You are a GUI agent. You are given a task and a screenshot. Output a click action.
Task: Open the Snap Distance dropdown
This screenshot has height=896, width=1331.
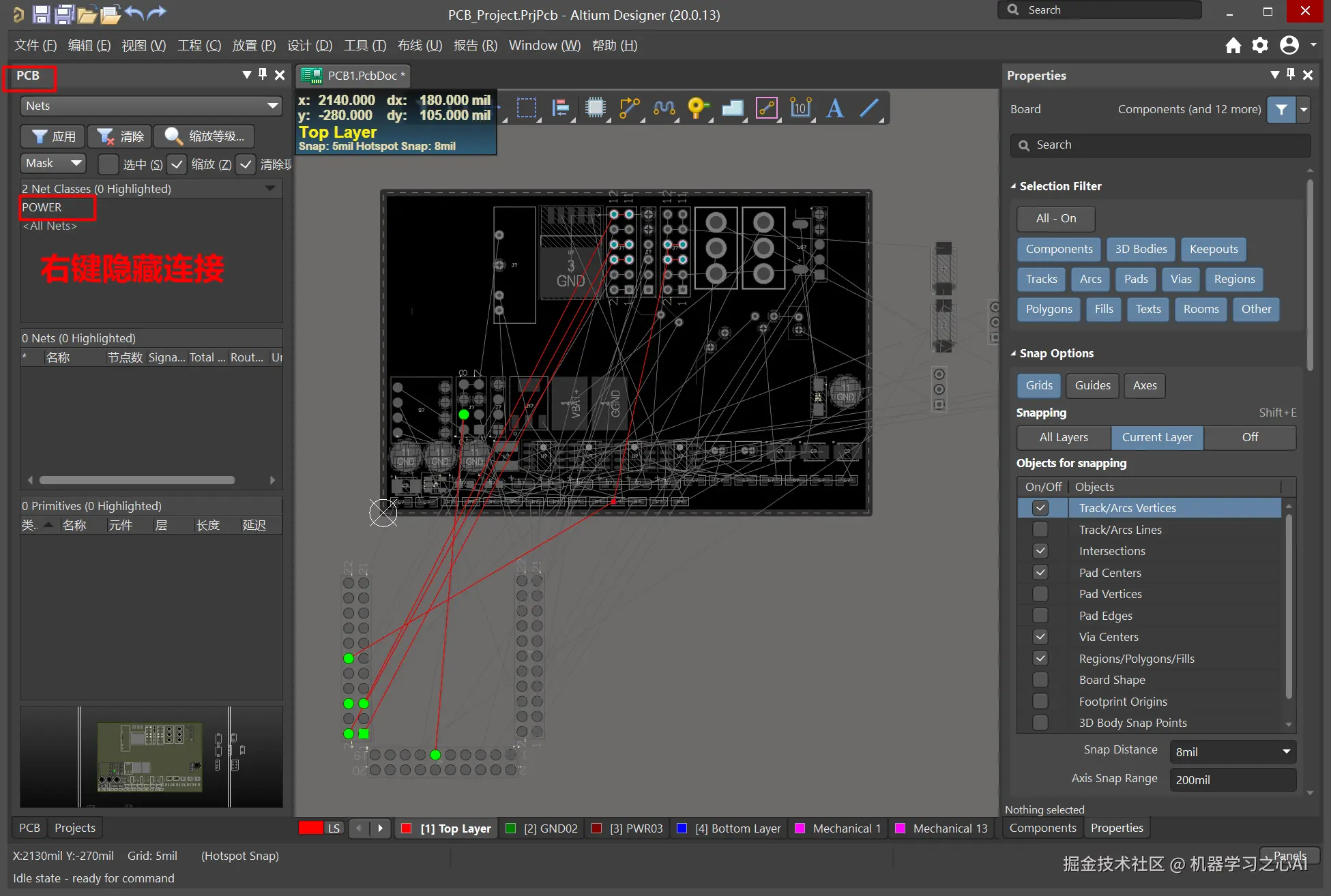1286,751
